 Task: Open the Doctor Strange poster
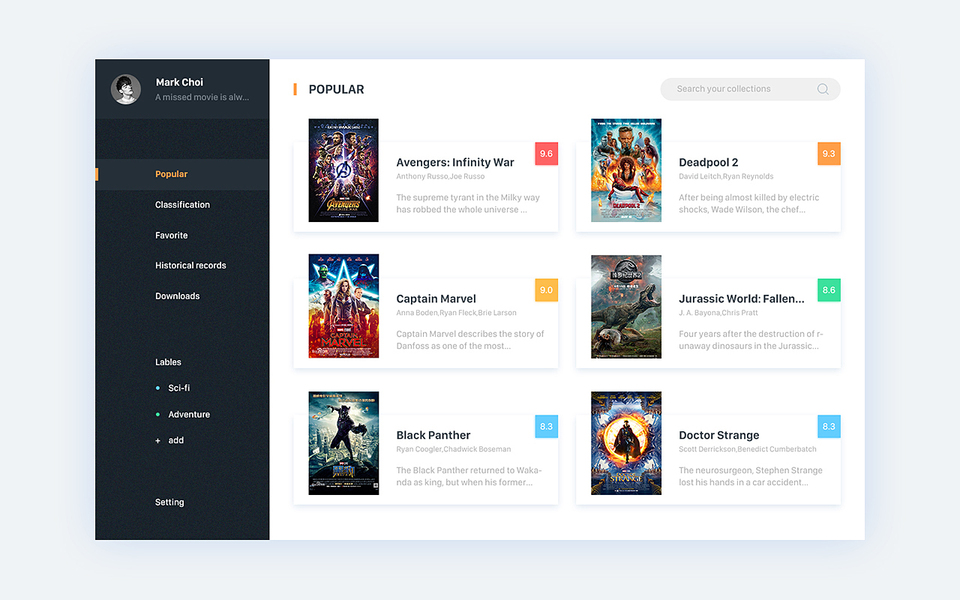click(x=626, y=443)
